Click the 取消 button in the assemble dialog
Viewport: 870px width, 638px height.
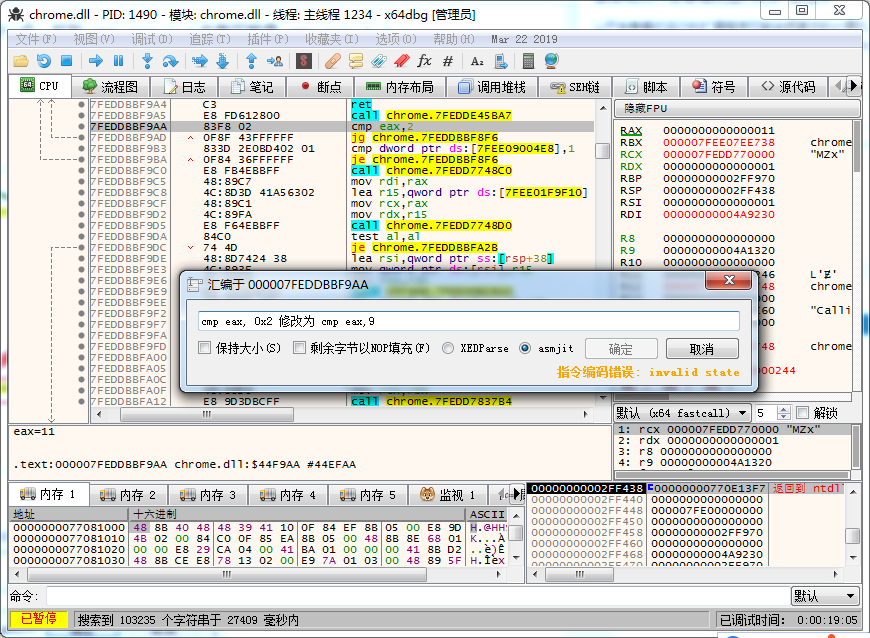point(702,349)
